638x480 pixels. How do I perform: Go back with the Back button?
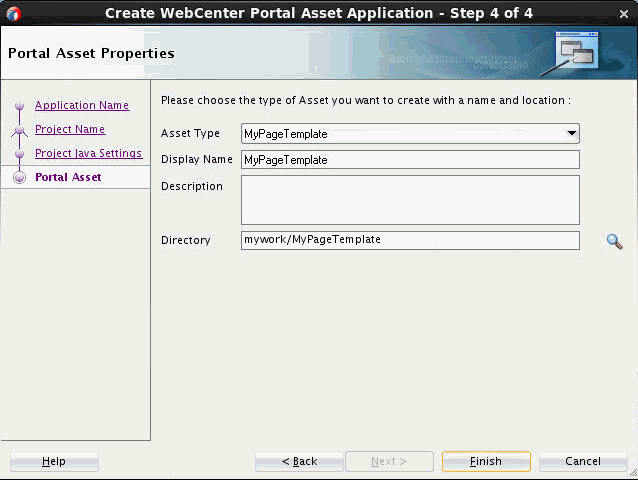click(299, 462)
